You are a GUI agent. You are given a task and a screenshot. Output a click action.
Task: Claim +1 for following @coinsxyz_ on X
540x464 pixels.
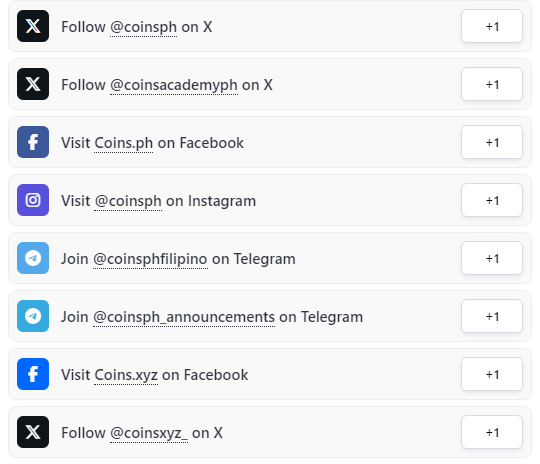pyautogui.click(x=492, y=432)
